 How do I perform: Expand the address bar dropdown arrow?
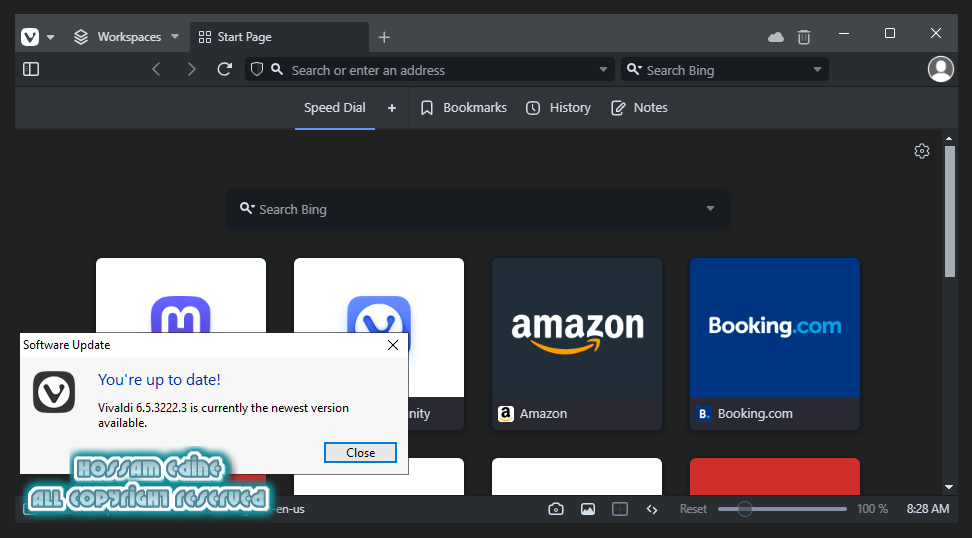[603, 69]
